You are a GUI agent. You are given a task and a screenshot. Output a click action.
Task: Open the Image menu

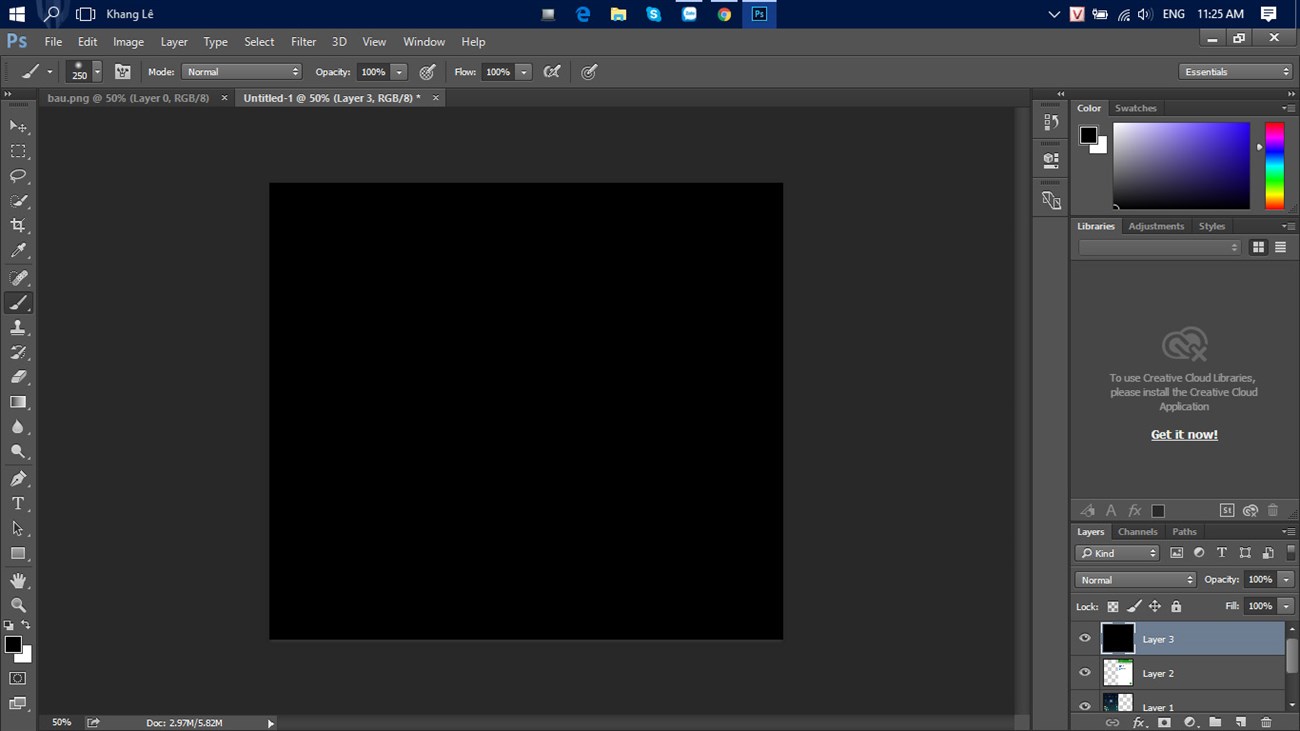coord(128,42)
